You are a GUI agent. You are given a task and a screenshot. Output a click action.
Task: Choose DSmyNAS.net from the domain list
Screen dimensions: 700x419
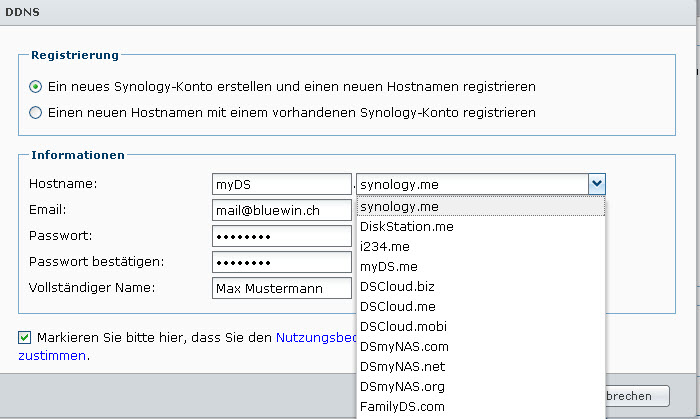[481, 367]
